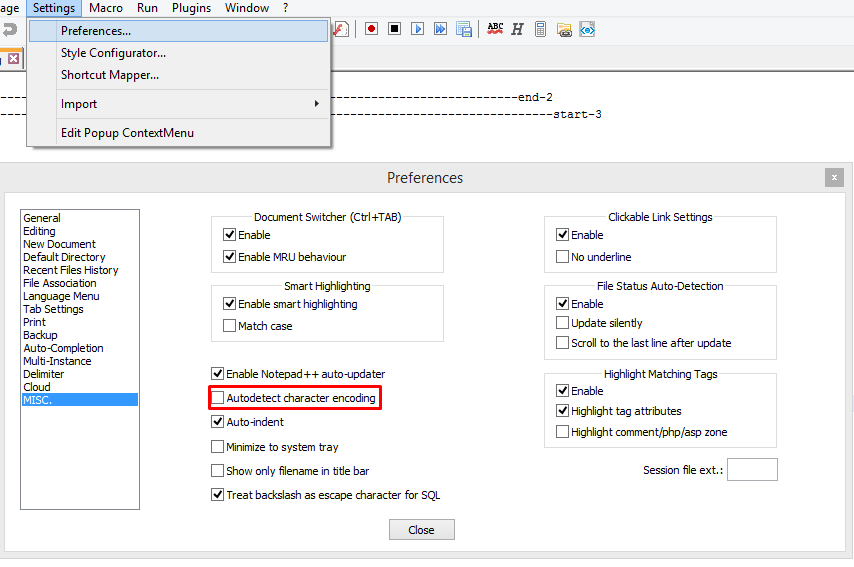This screenshot has height=567, width=854.
Task: Check Update silently option
Action: tap(562, 323)
